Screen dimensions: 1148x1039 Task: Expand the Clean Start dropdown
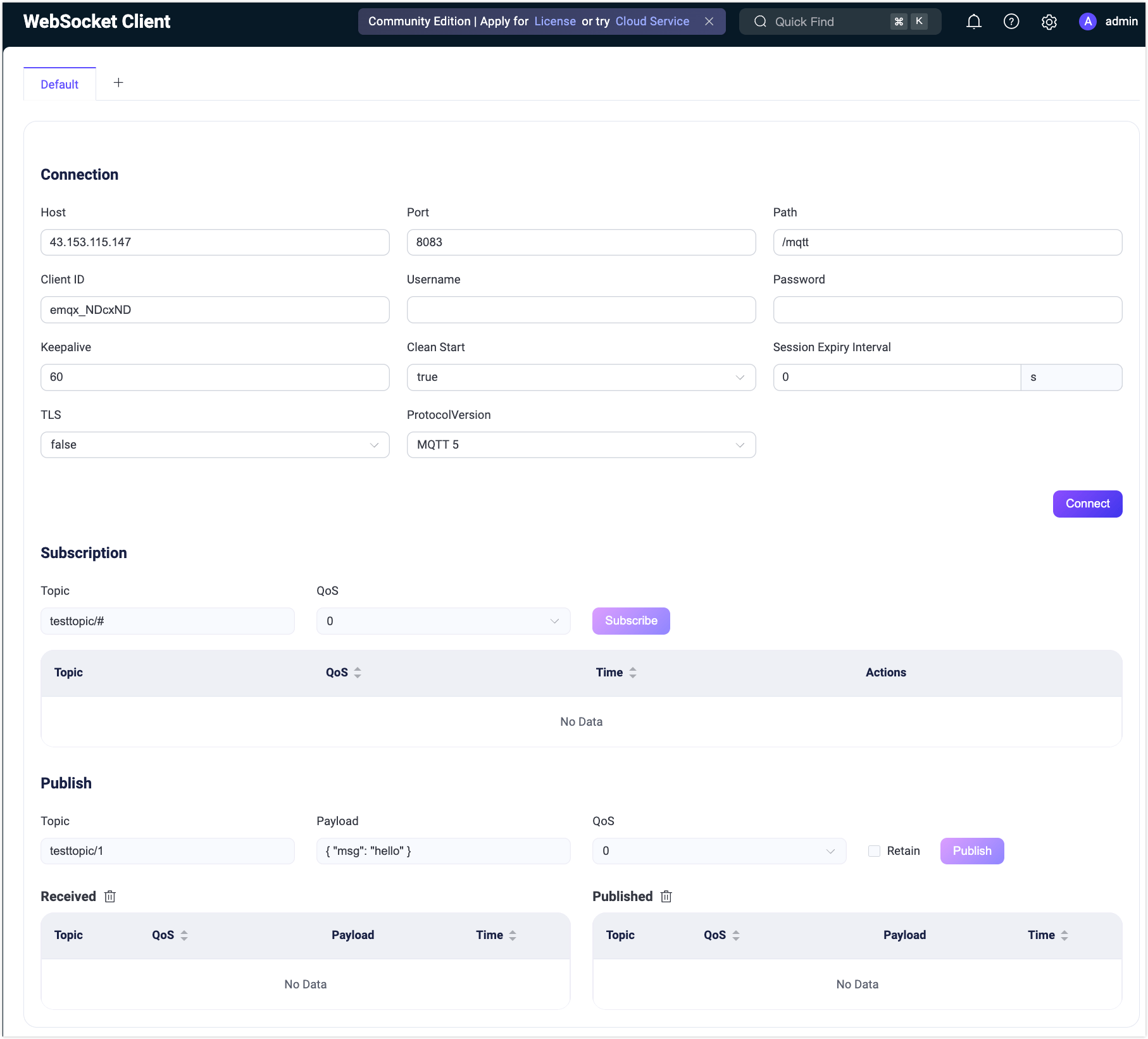[581, 377]
